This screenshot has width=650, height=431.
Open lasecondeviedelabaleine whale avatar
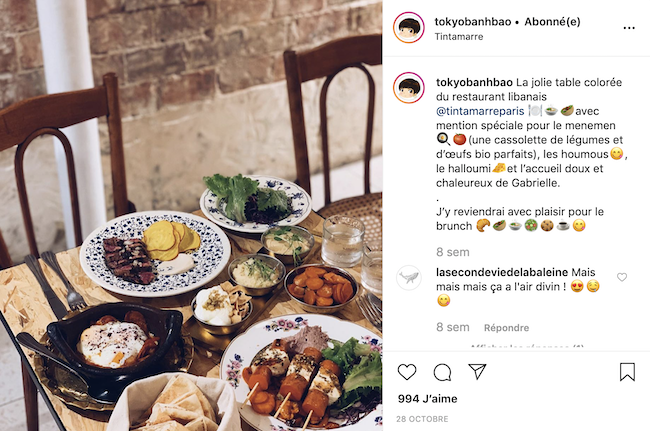pyautogui.click(x=409, y=277)
